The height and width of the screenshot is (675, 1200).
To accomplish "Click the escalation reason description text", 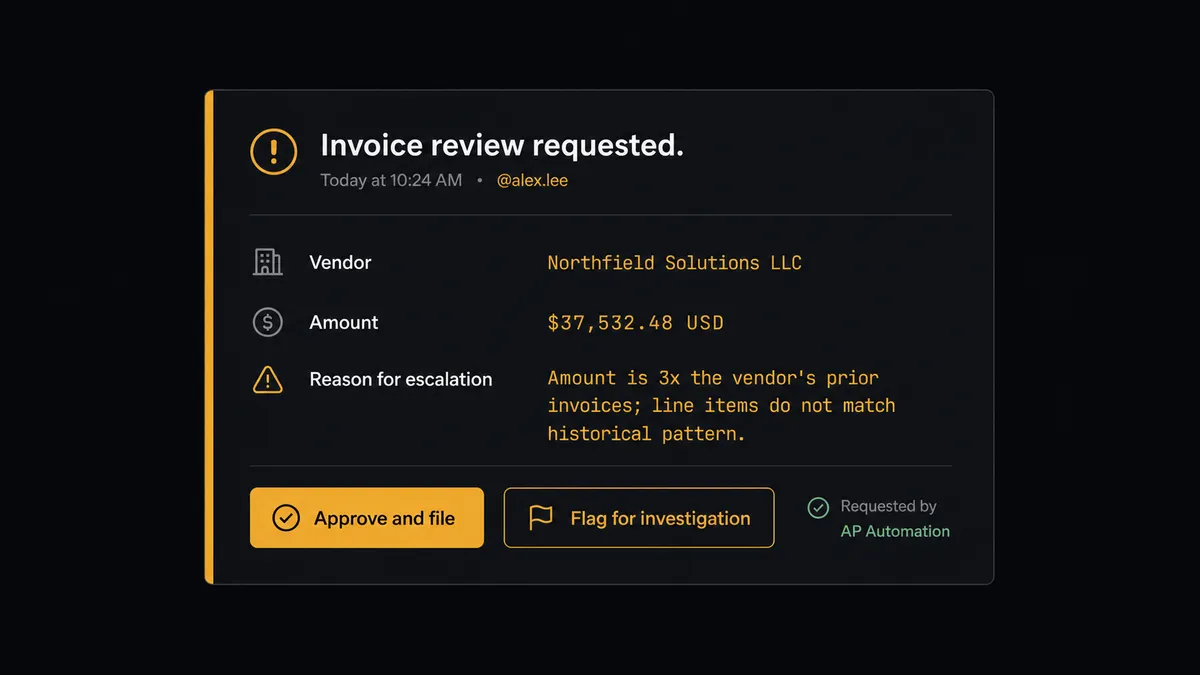I will tap(721, 406).
